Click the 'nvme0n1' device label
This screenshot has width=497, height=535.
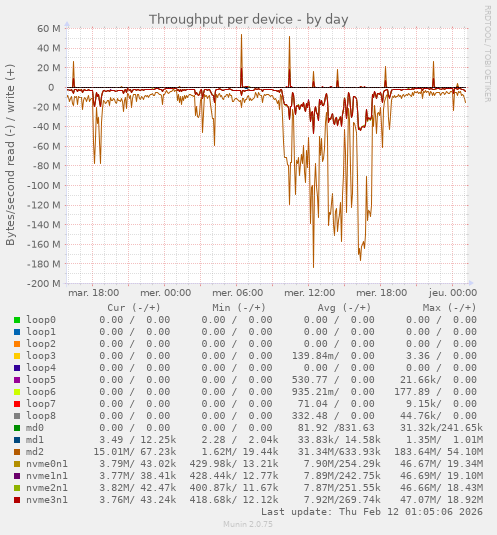tap(47, 464)
